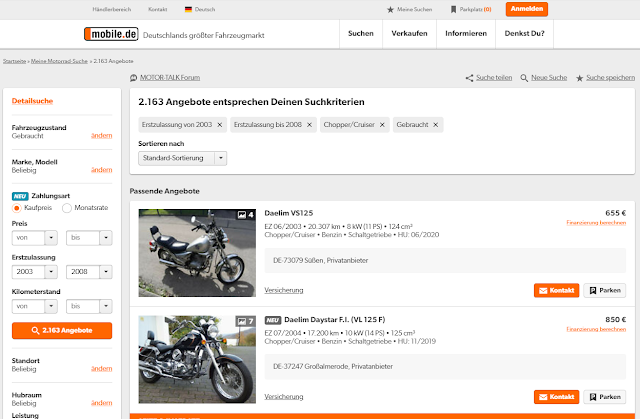The width and height of the screenshot is (640, 419).
Task: Remove the Gebraucht filter chip
Action: [x=436, y=125]
